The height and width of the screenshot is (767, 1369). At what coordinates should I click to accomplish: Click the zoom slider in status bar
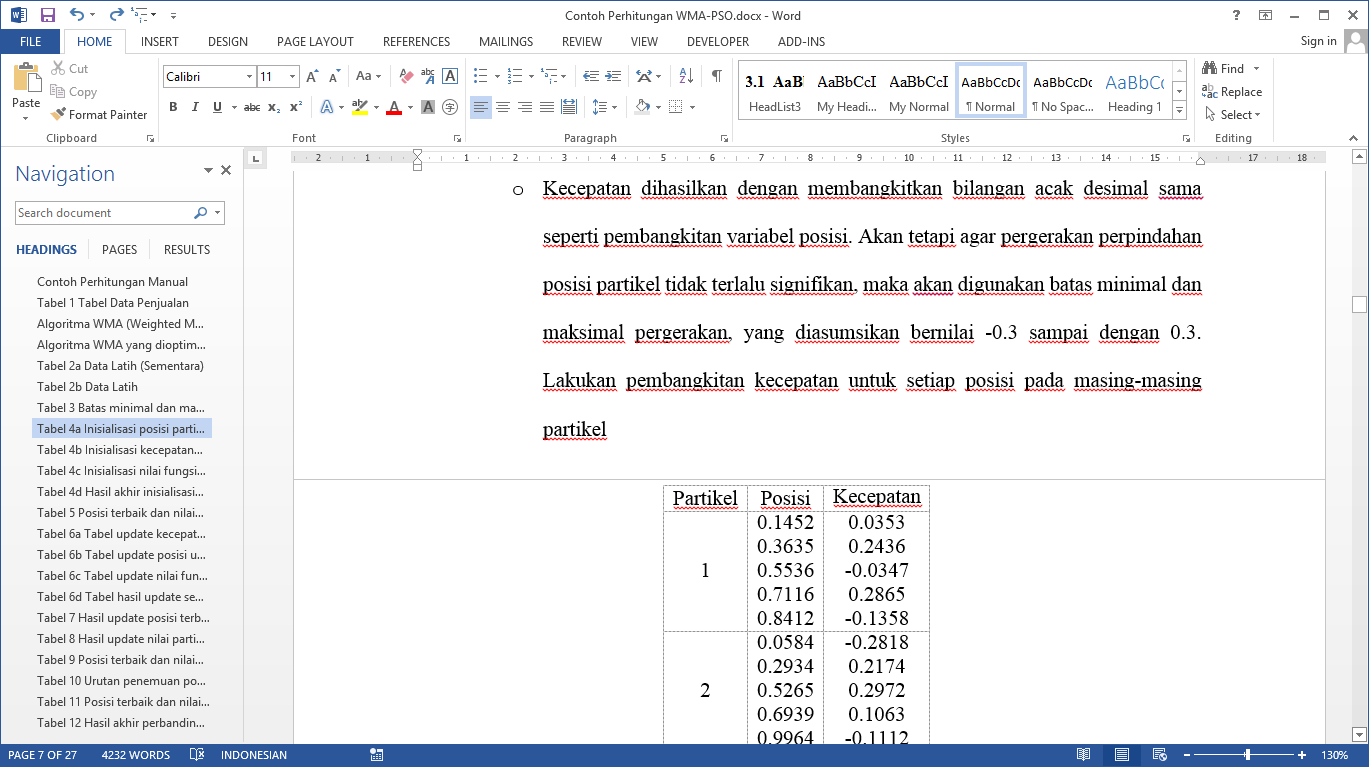coord(1247,755)
